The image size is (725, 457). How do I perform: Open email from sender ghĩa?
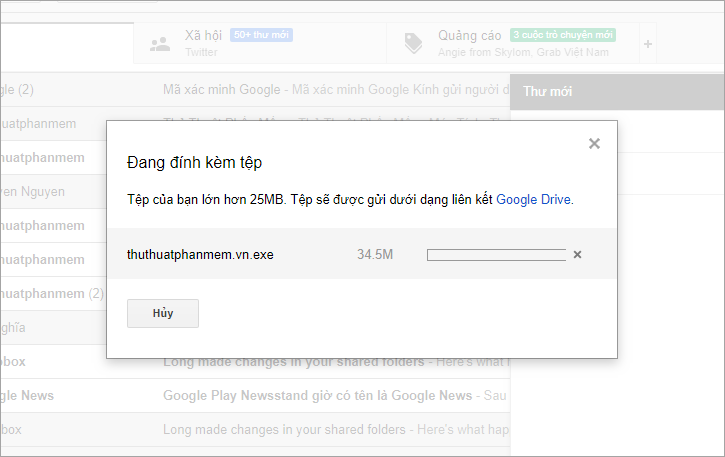click(x=54, y=327)
